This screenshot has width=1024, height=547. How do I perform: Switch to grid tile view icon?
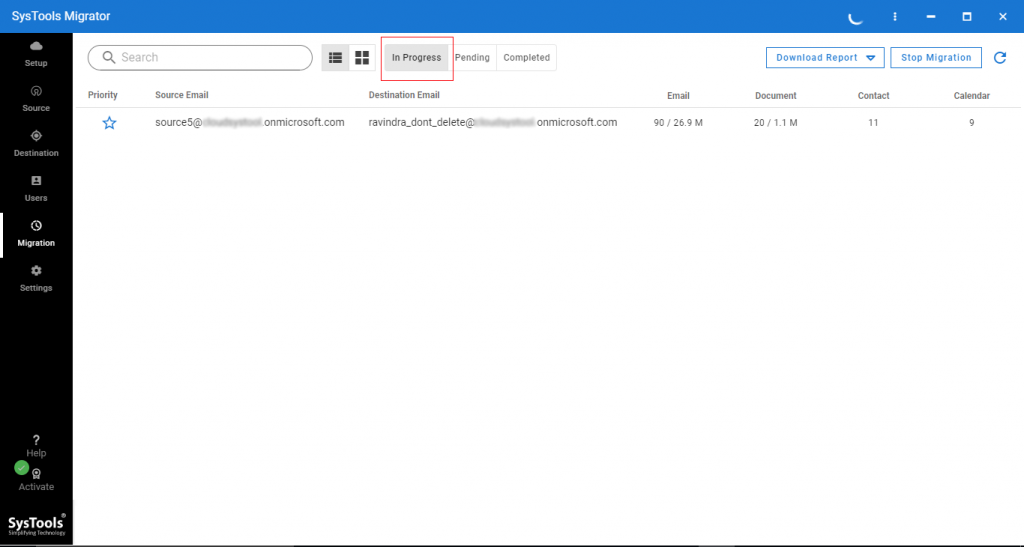pyautogui.click(x=362, y=57)
